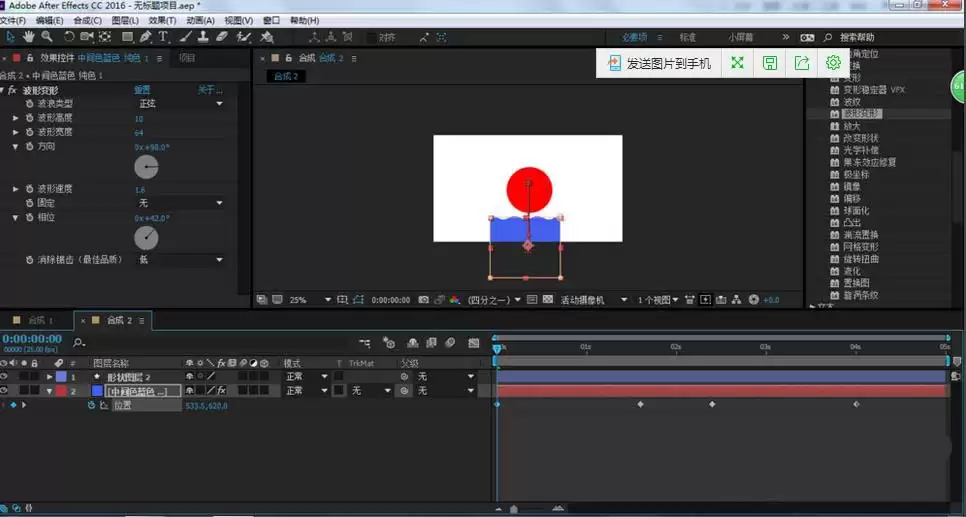The width and height of the screenshot is (966, 517).
Task: Click the 方向 angle dial control
Action: (146, 167)
